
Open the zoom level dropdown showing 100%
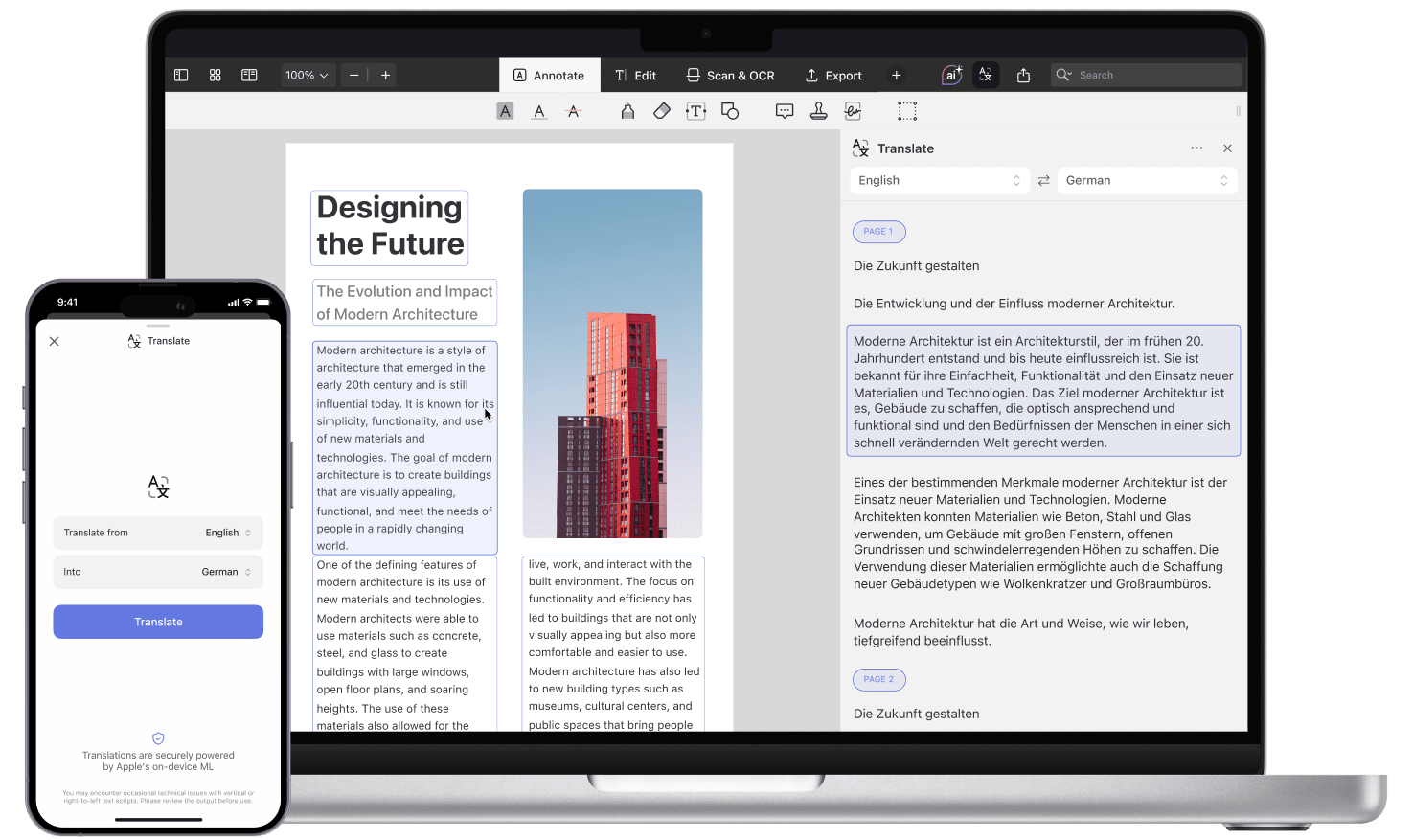306,75
